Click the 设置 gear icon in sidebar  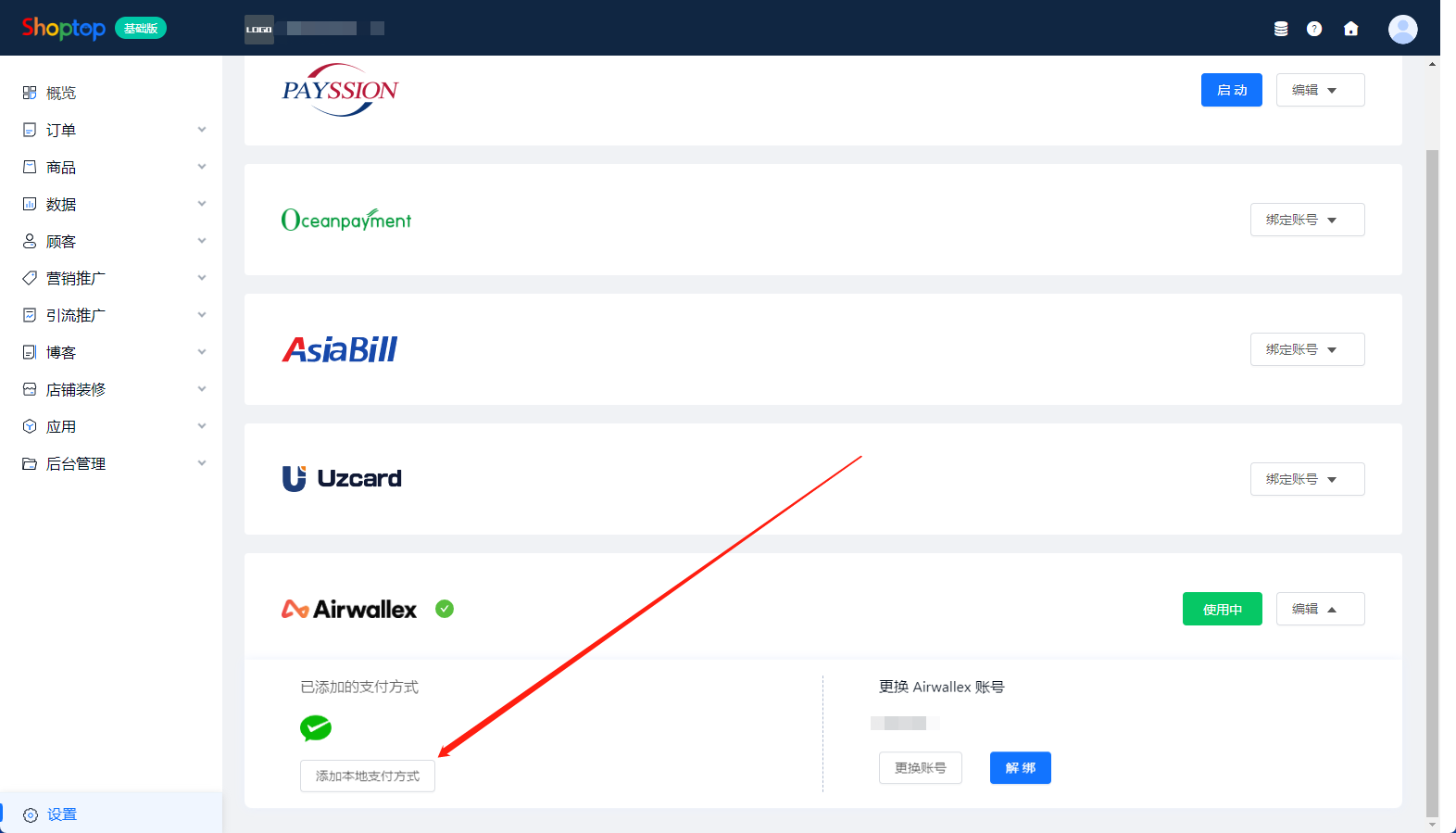31,815
